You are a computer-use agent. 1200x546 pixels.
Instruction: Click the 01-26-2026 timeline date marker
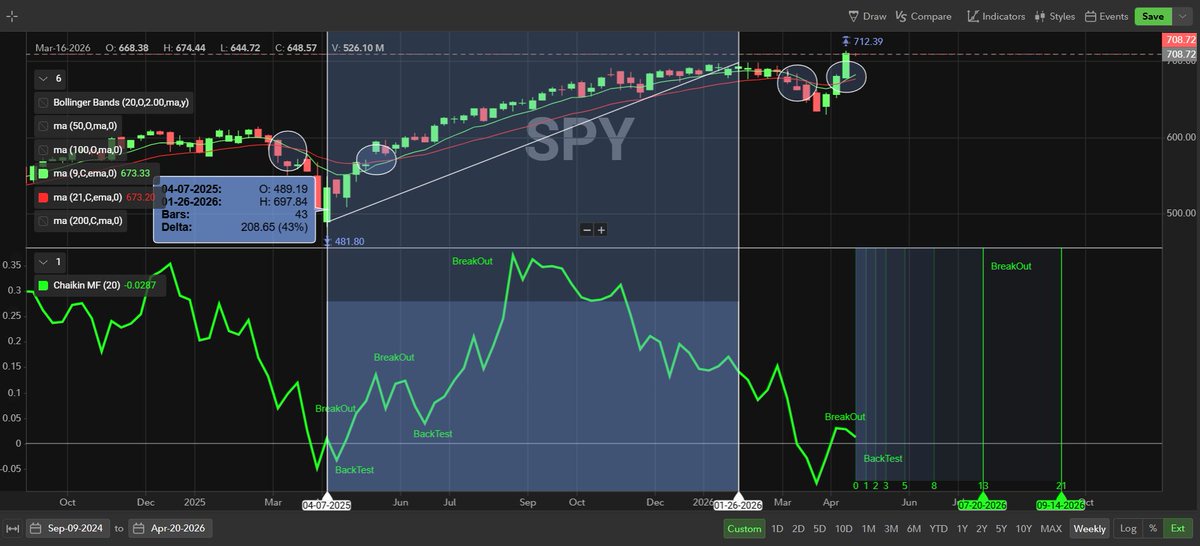pyautogui.click(x=738, y=505)
